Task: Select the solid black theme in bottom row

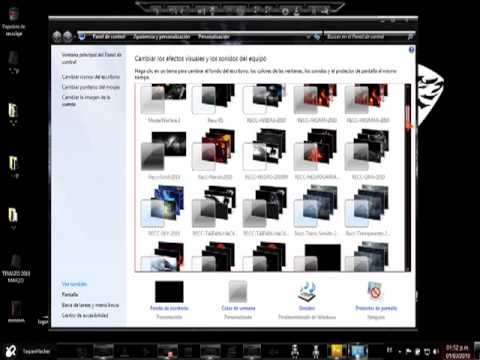Action: pyautogui.click(x=317, y=257)
